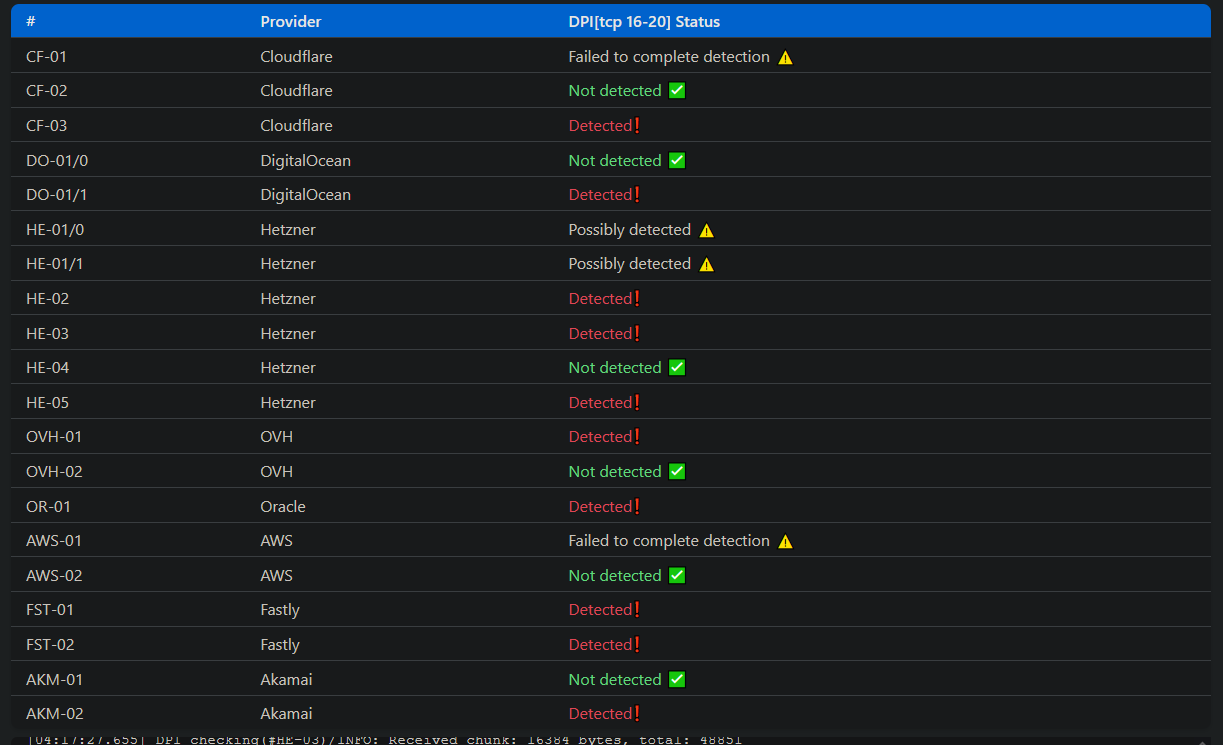Click 'AWS' provider in the AWS-02 row
The height and width of the screenshot is (745, 1223).
pos(276,575)
